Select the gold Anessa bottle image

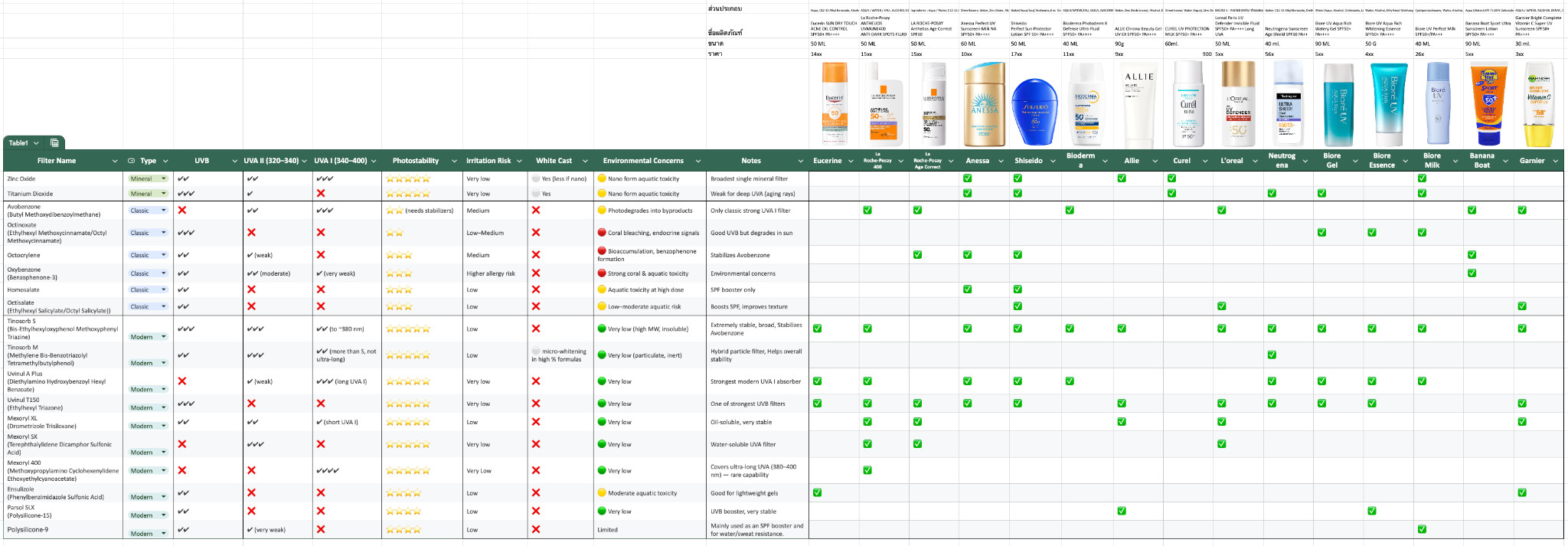point(984,105)
